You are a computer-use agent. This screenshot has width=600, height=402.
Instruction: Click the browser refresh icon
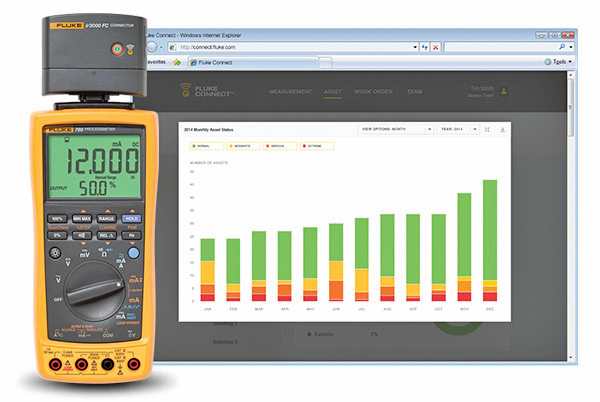pyautogui.click(x=425, y=46)
